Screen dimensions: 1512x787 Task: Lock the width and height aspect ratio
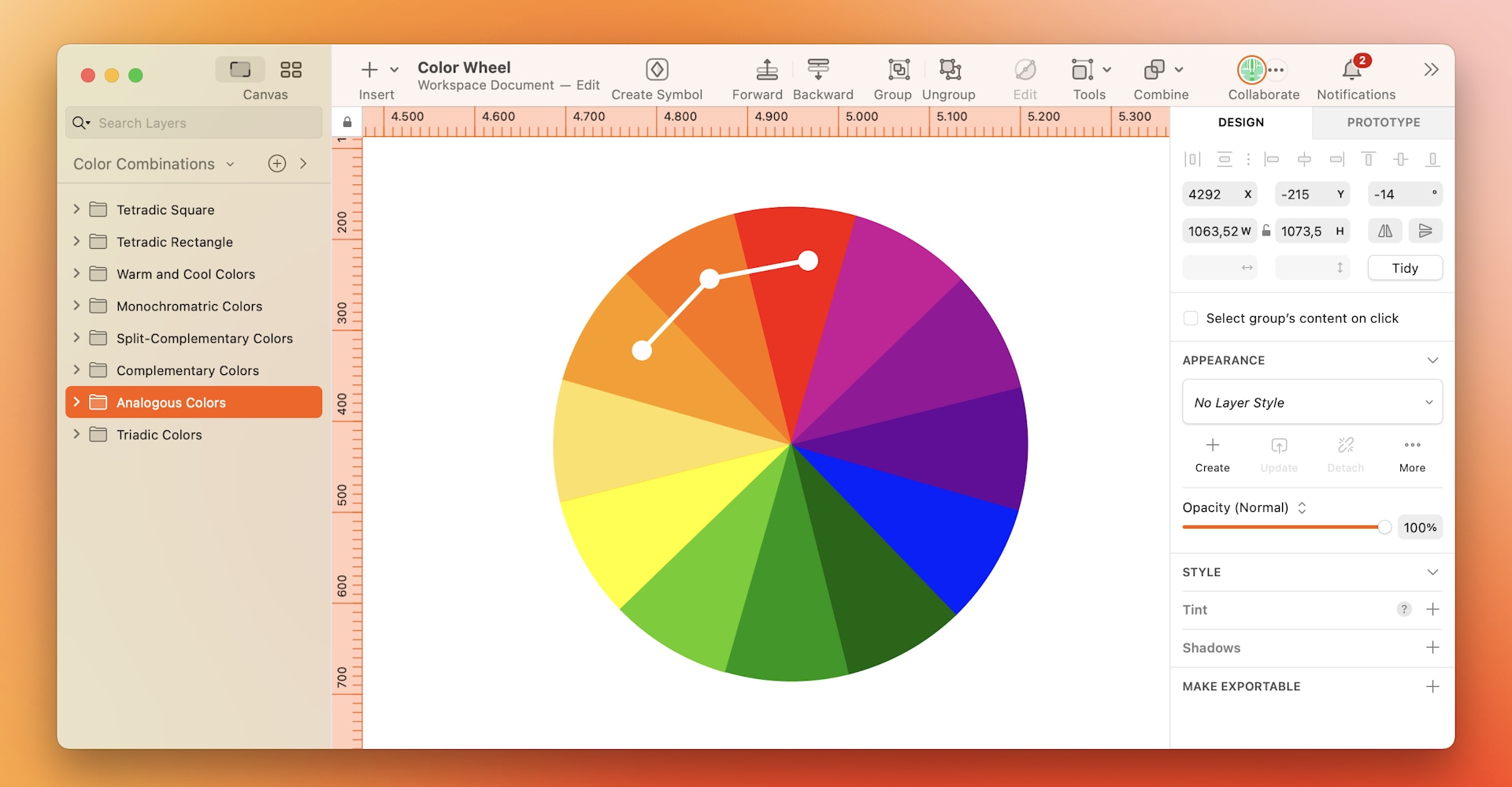pos(1266,230)
